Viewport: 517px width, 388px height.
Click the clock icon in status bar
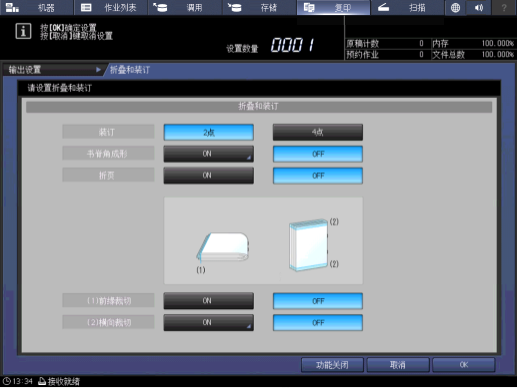coord(7,381)
